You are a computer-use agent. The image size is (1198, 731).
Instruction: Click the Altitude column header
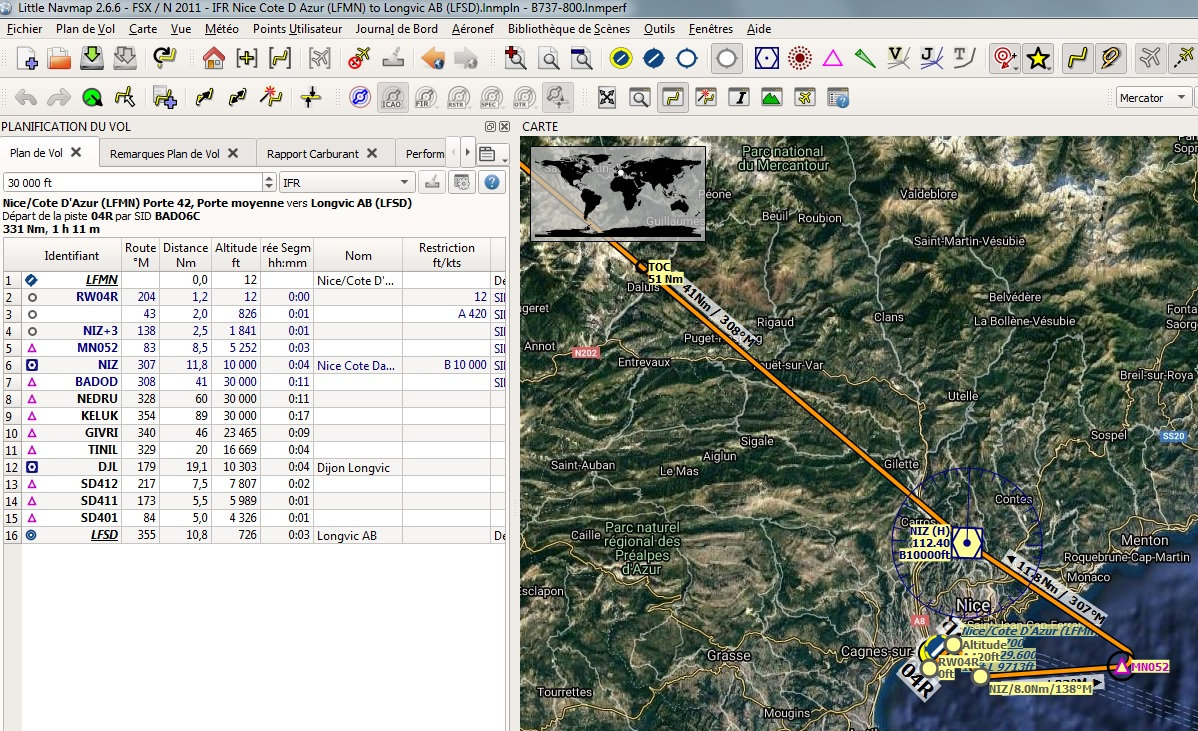[235, 255]
